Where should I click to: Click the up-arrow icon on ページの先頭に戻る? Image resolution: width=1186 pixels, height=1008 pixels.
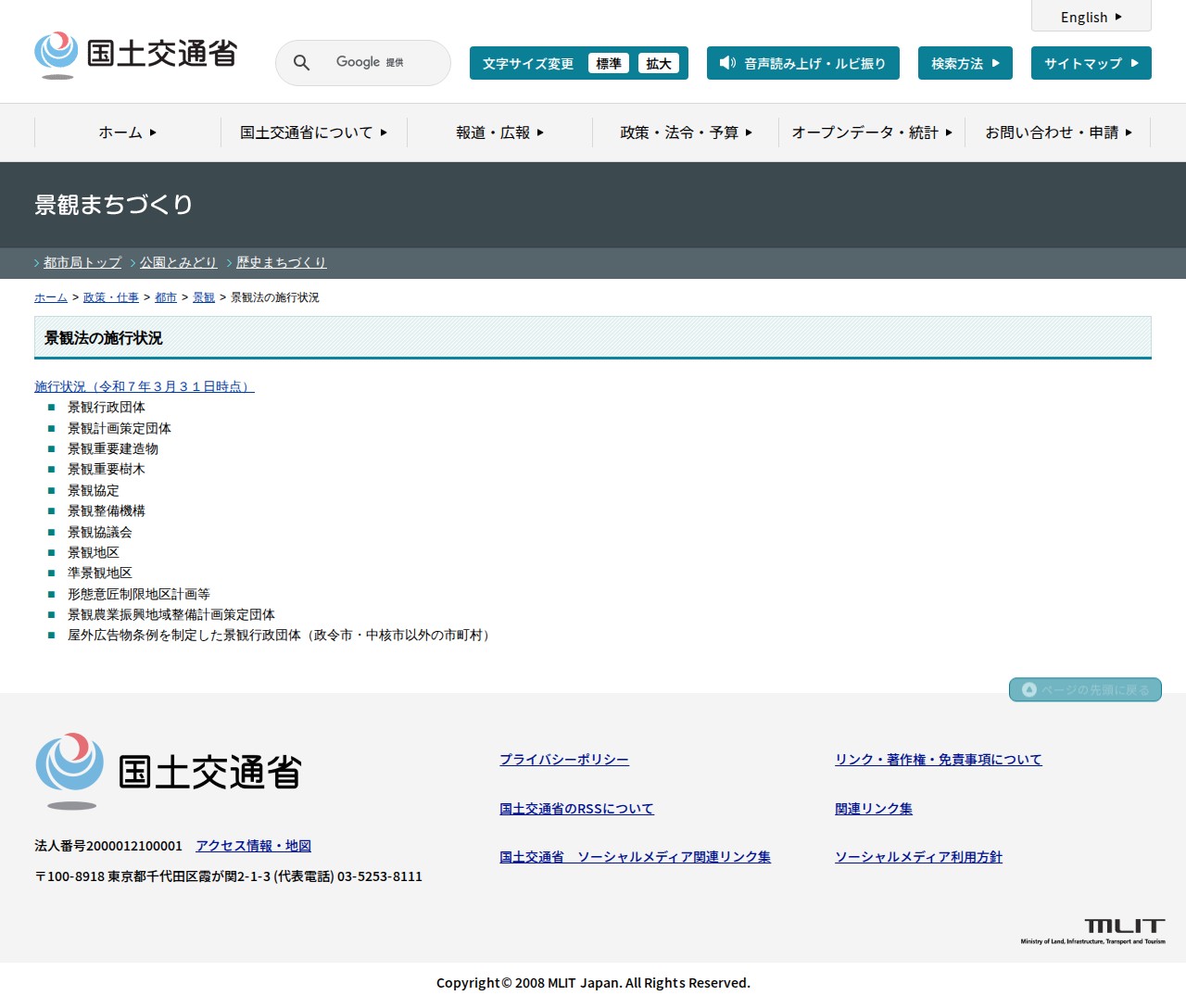point(1028,690)
